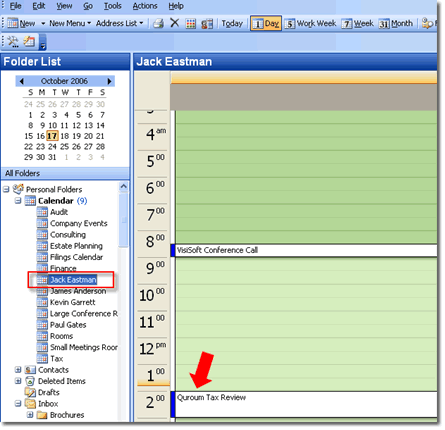Click the Print icon in toolbar

158,23
